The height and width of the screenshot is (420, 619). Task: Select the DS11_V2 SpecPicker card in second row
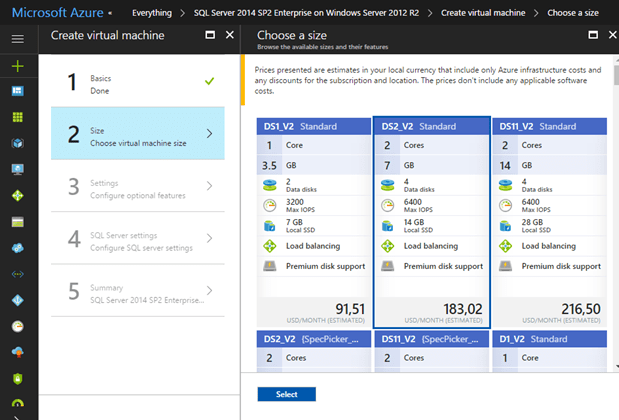click(431, 351)
